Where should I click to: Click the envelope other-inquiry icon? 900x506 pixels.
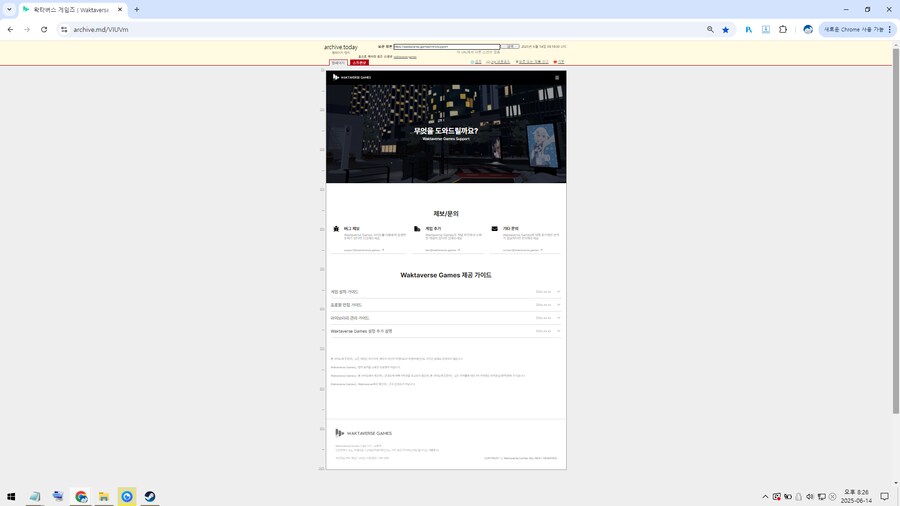coord(494,228)
